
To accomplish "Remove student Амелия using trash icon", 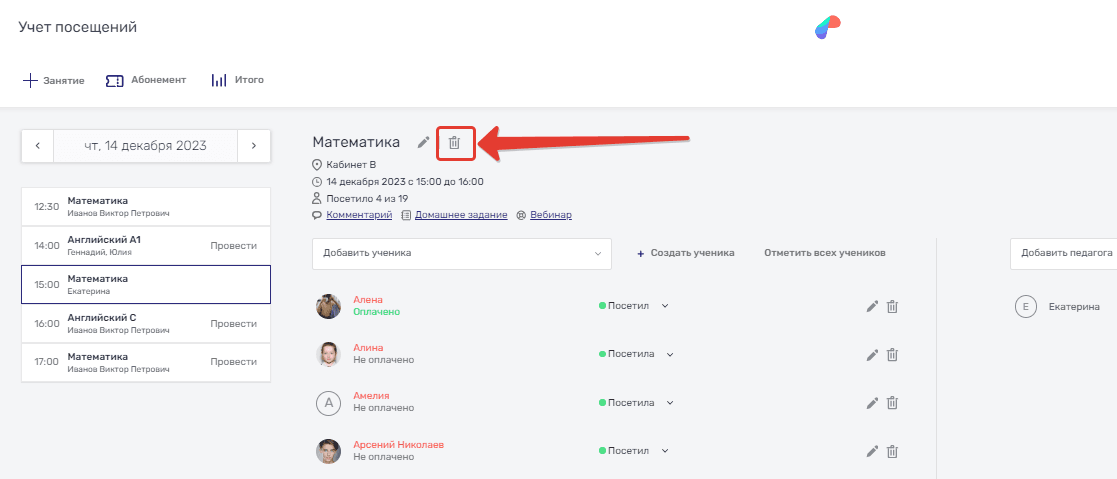I will (893, 403).
